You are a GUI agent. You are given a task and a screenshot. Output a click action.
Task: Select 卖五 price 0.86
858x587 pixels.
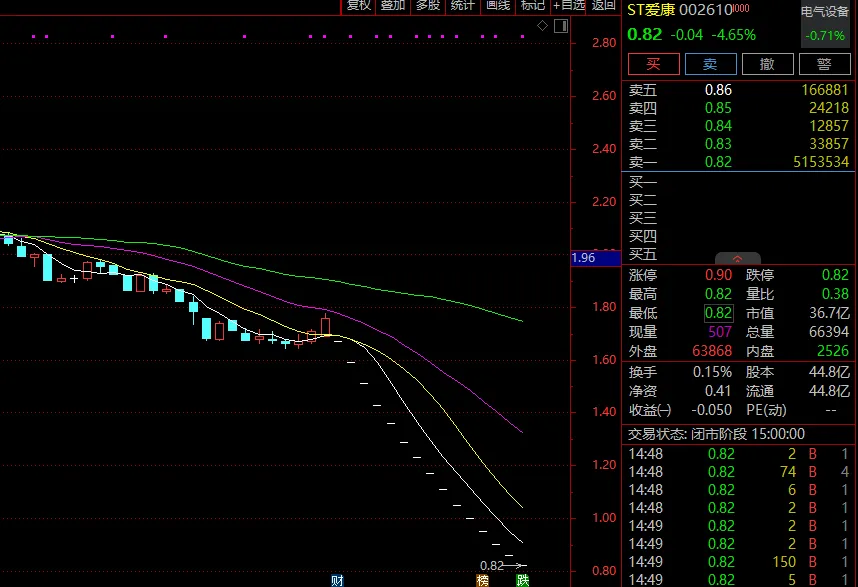tap(718, 90)
